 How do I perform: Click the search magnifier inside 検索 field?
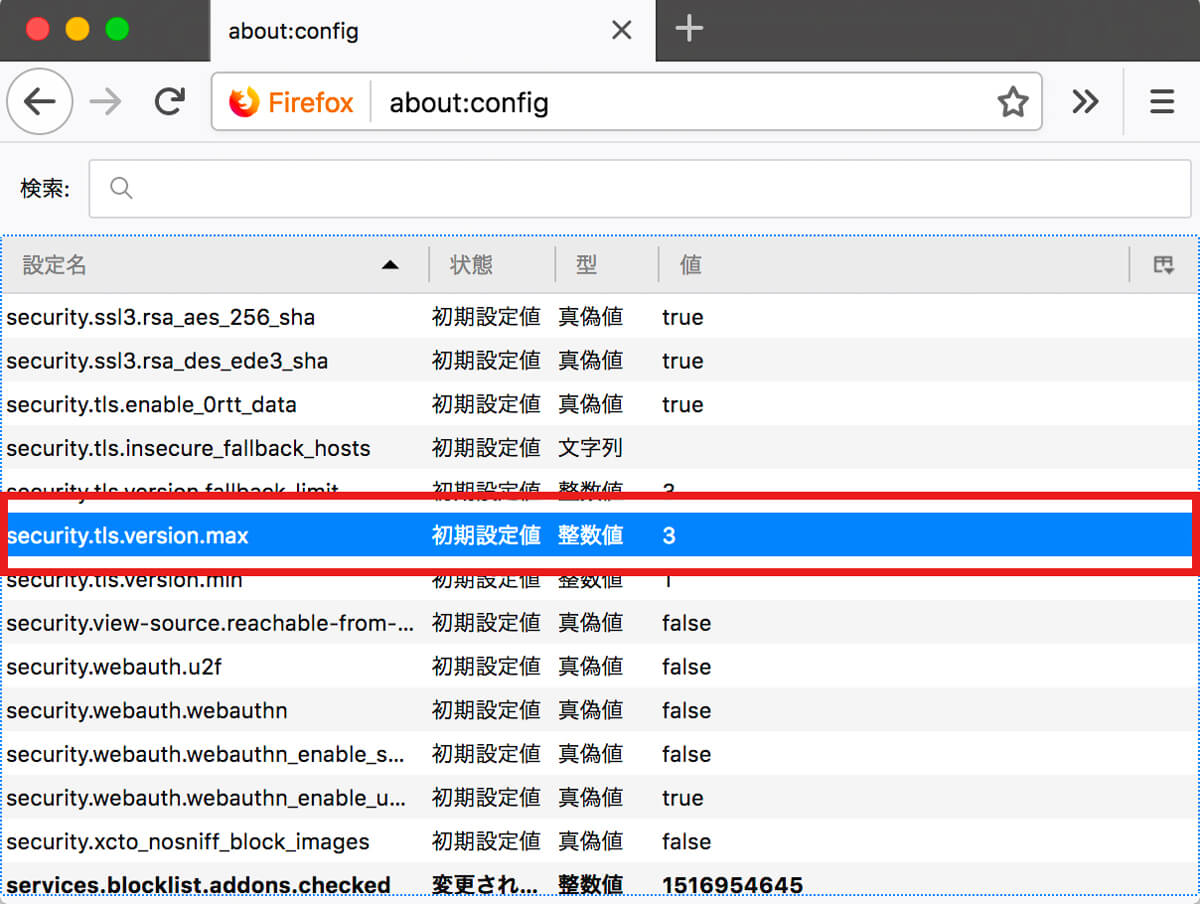pyautogui.click(x=121, y=187)
